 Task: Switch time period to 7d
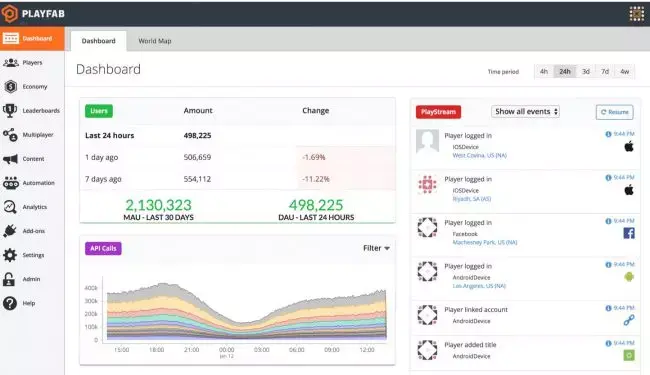[605, 72]
